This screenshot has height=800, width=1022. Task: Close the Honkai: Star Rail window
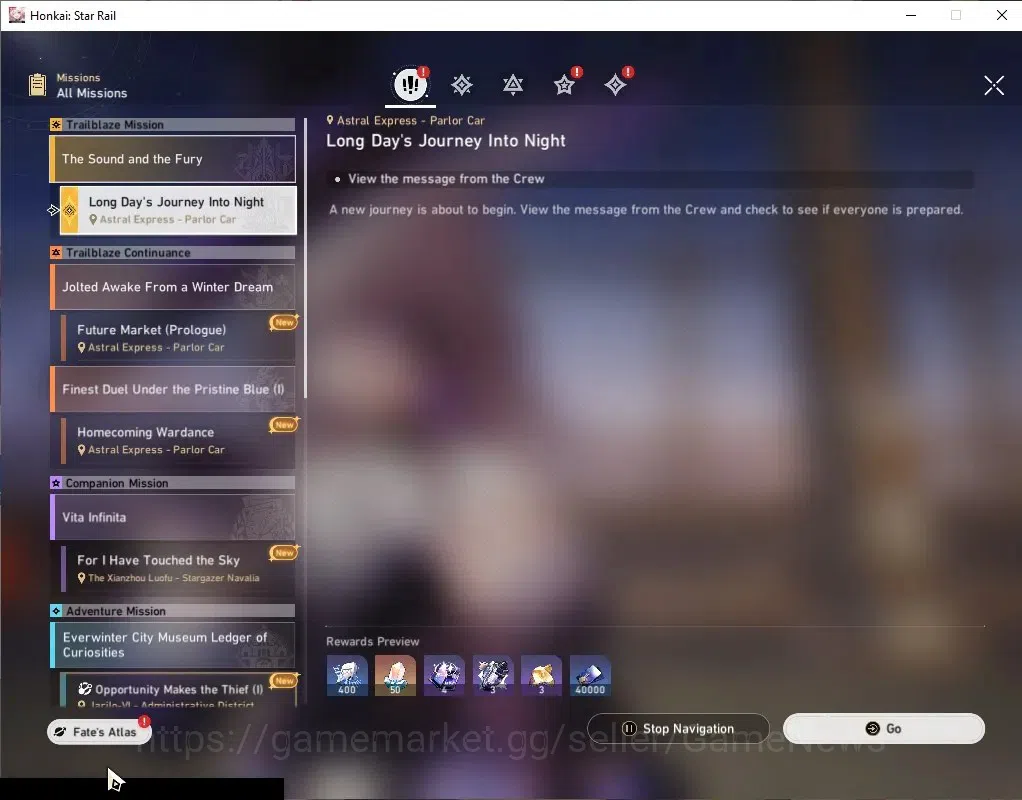[x=1002, y=15]
